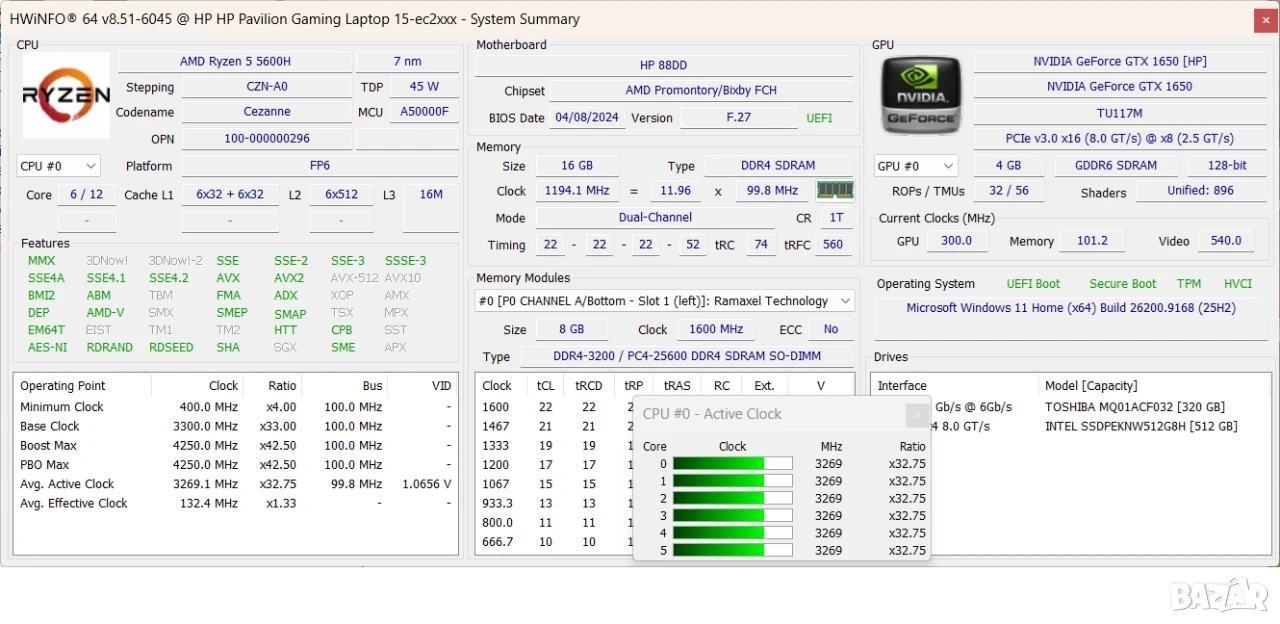Click the Dual-Channel memory mode field

[656, 217]
